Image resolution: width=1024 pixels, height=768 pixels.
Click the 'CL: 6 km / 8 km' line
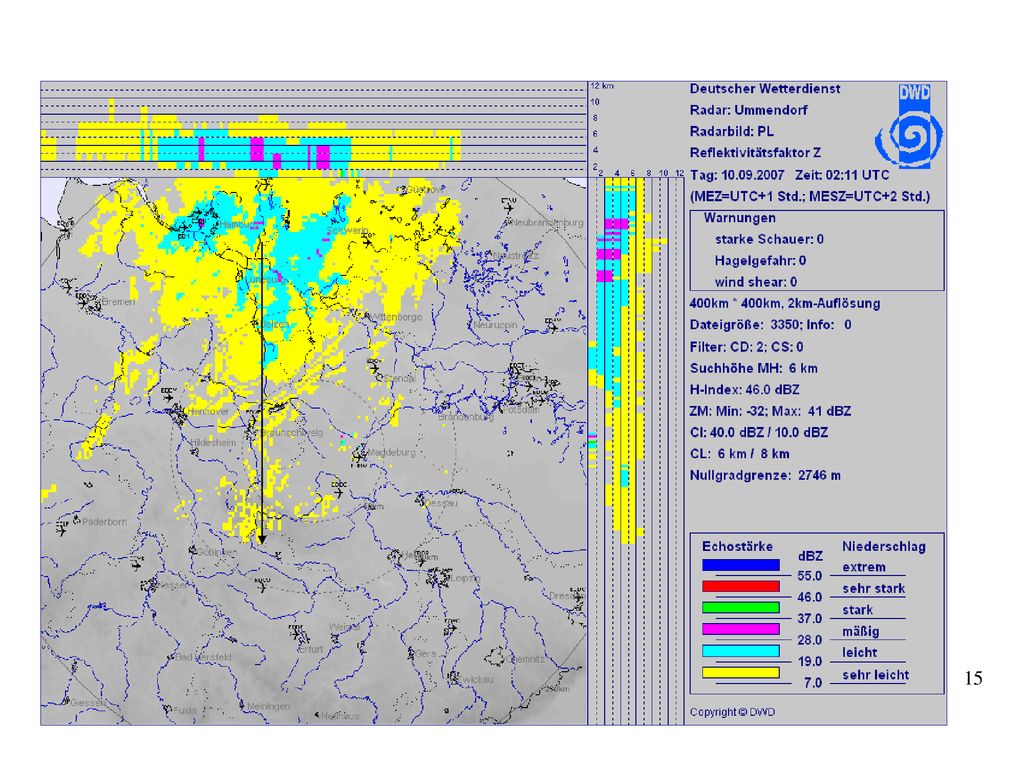(x=739, y=454)
